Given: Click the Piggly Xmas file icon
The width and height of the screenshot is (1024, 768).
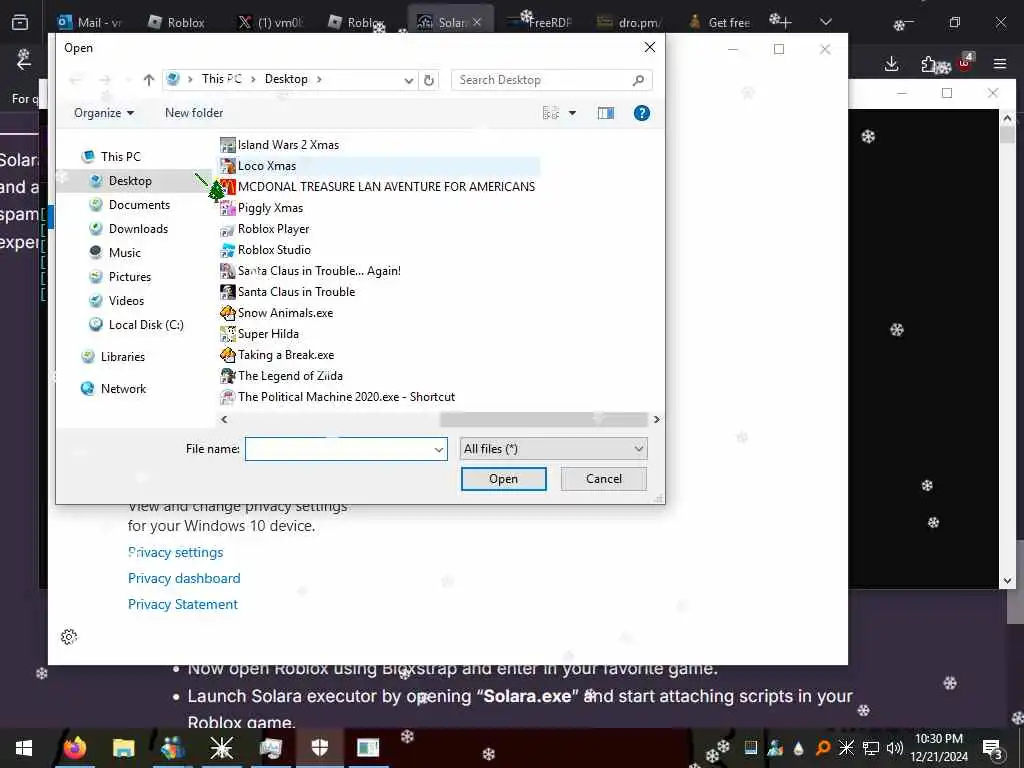Looking at the screenshot, I should tap(227, 208).
